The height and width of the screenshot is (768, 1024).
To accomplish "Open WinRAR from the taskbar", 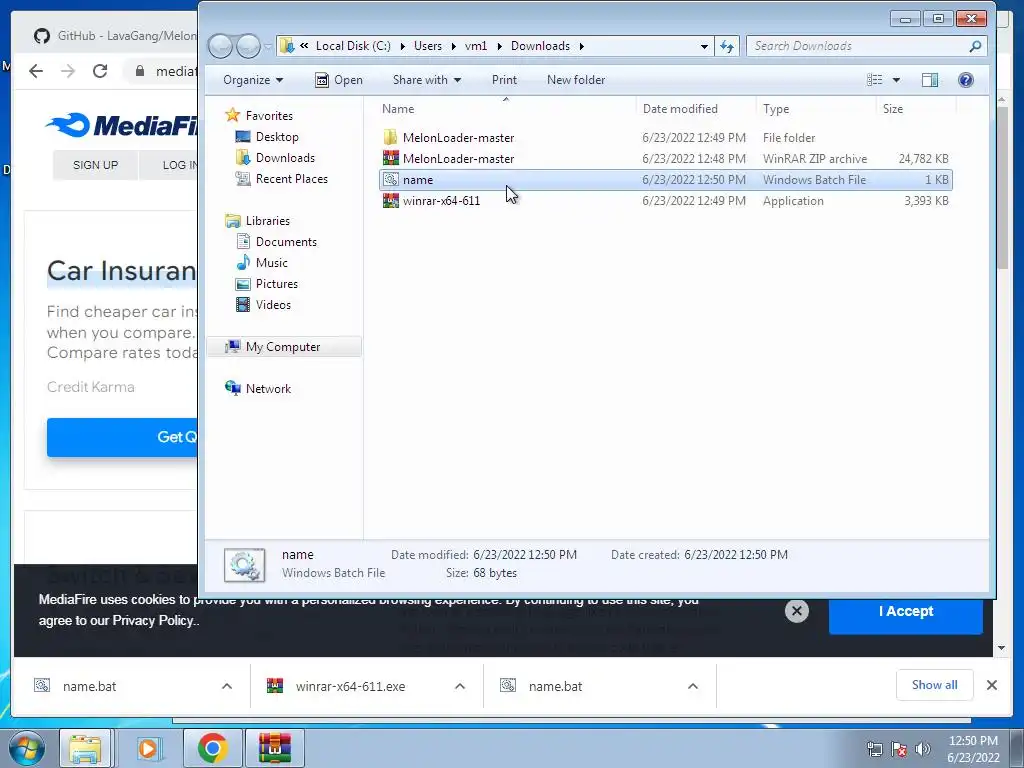I will tap(274, 748).
